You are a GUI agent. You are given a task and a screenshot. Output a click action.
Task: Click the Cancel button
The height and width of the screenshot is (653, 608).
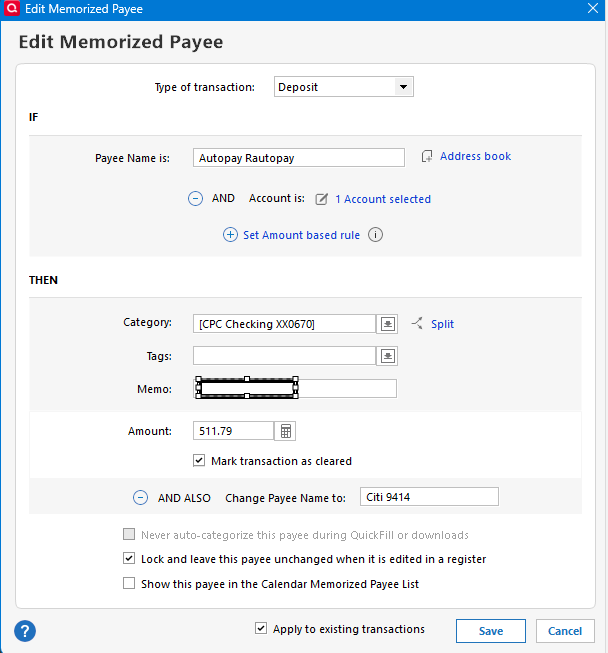565,631
